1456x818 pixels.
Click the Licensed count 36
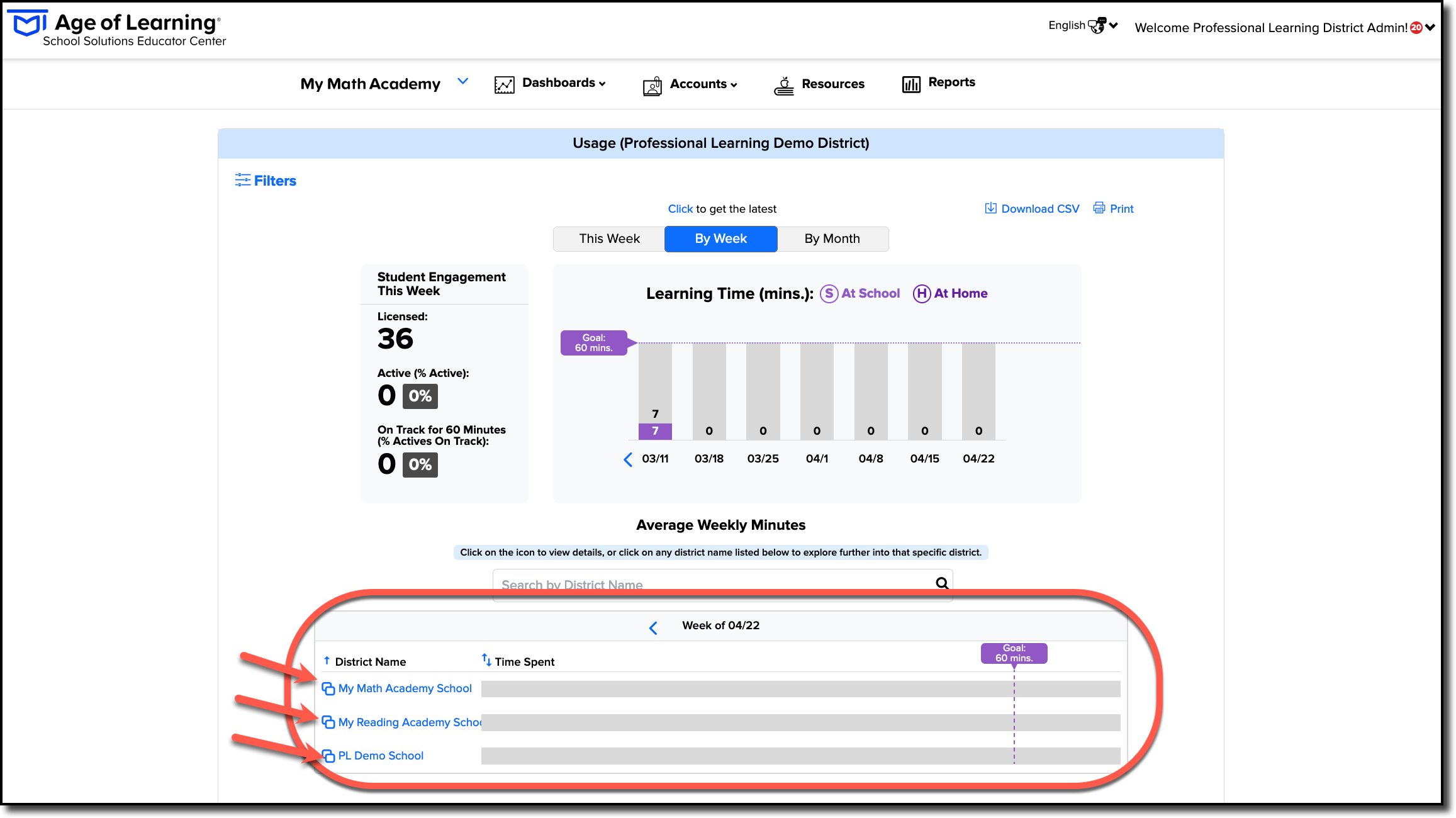(x=395, y=339)
